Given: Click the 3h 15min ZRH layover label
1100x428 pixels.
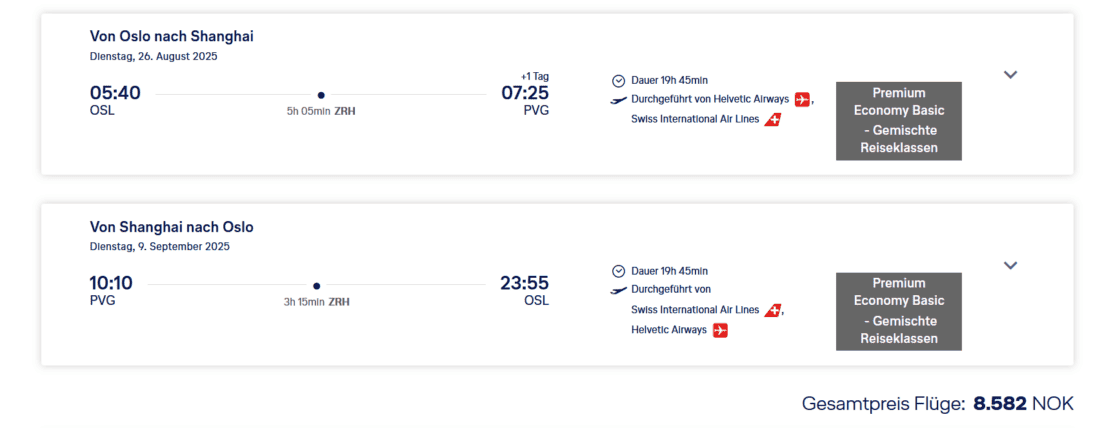Looking at the screenshot, I should [x=316, y=301].
